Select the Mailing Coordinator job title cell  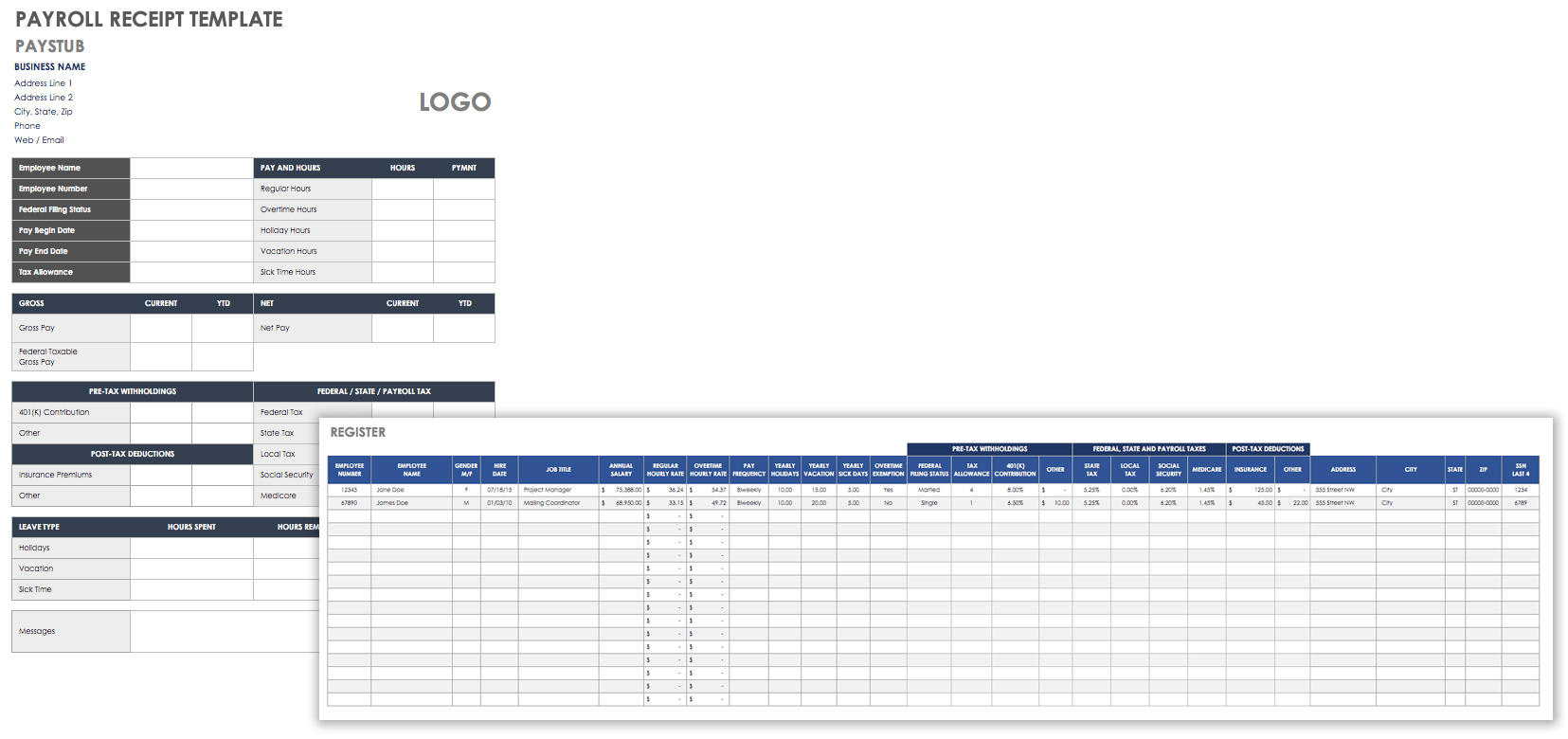click(x=558, y=503)
